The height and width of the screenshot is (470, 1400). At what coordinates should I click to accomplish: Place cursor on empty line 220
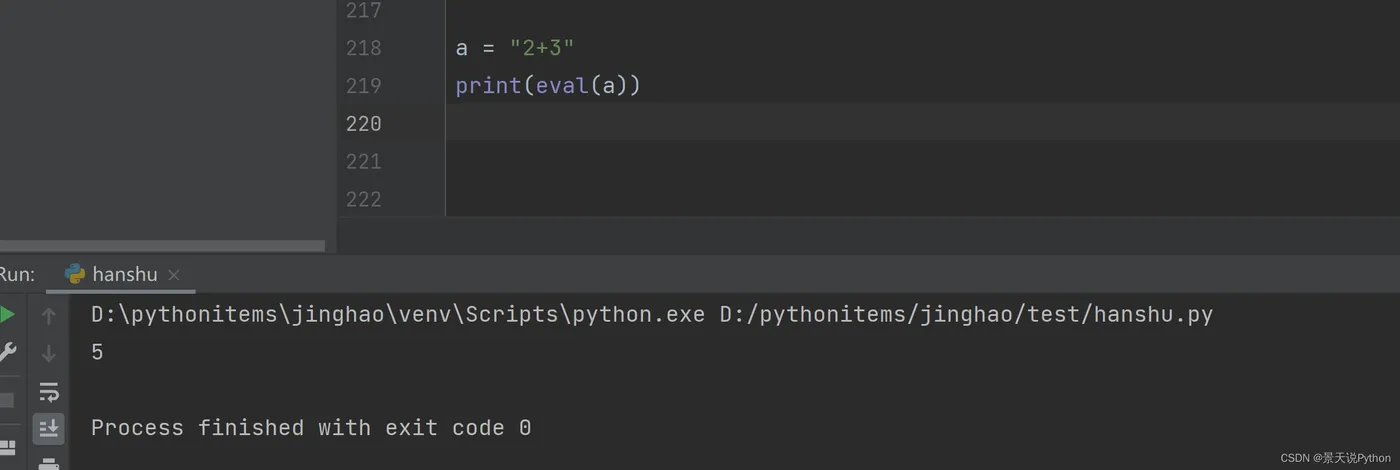(700, 124)
